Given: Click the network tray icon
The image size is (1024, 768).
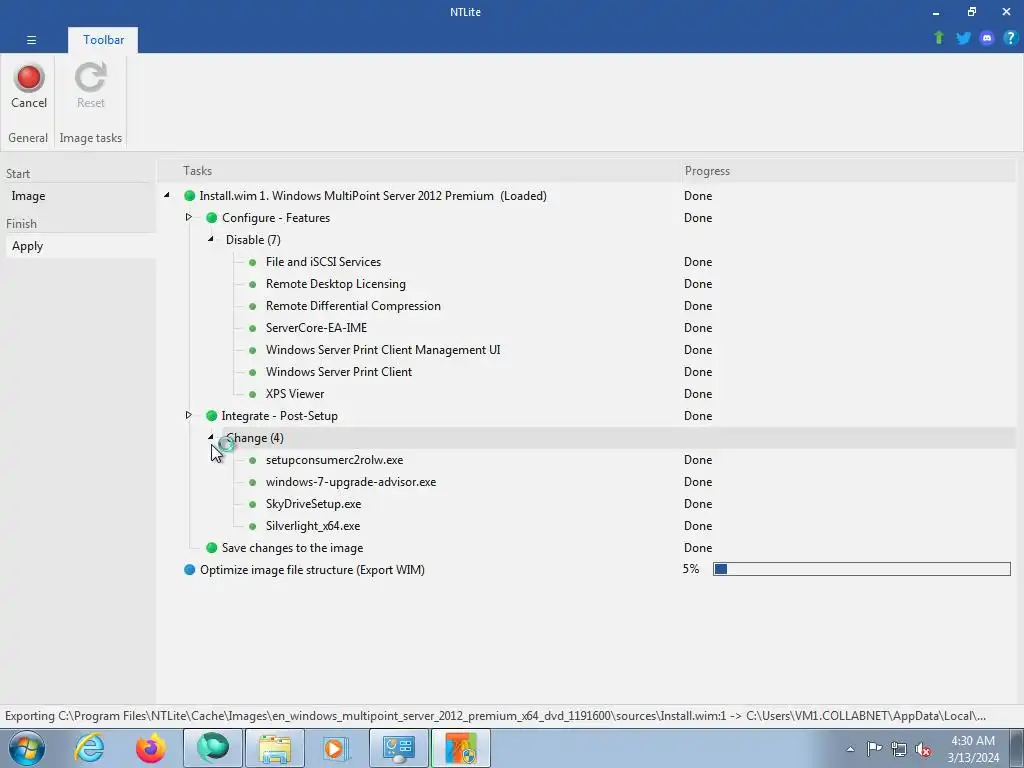Looking at the screenshot, I should coord(899,749).
